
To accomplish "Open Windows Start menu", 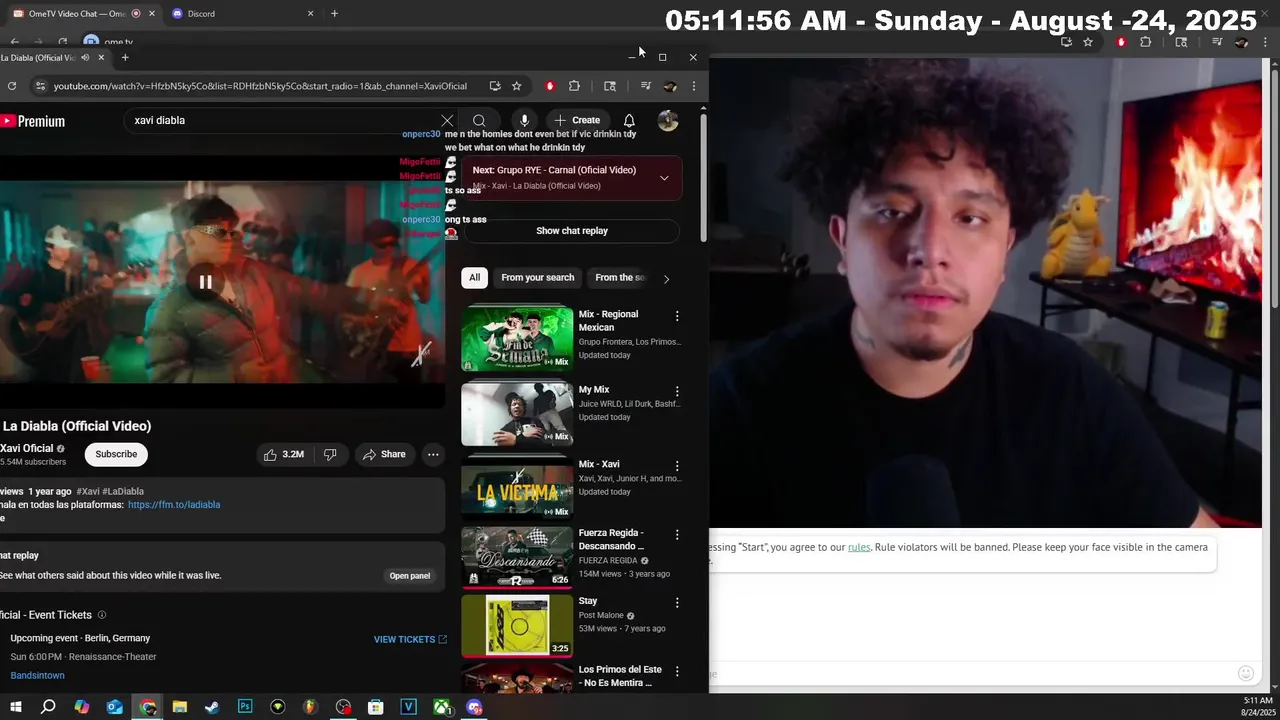I will coord(15,707).
